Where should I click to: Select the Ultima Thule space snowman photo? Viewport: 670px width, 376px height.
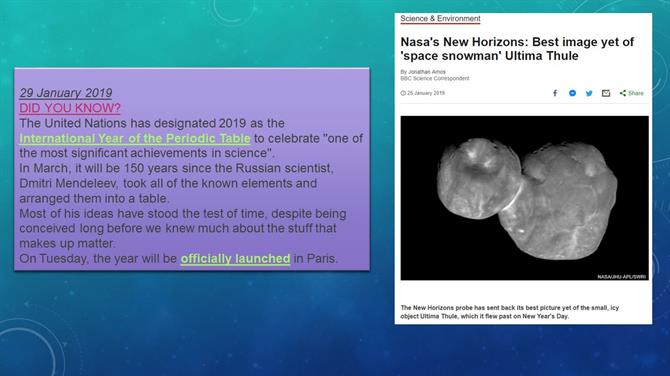524,198
